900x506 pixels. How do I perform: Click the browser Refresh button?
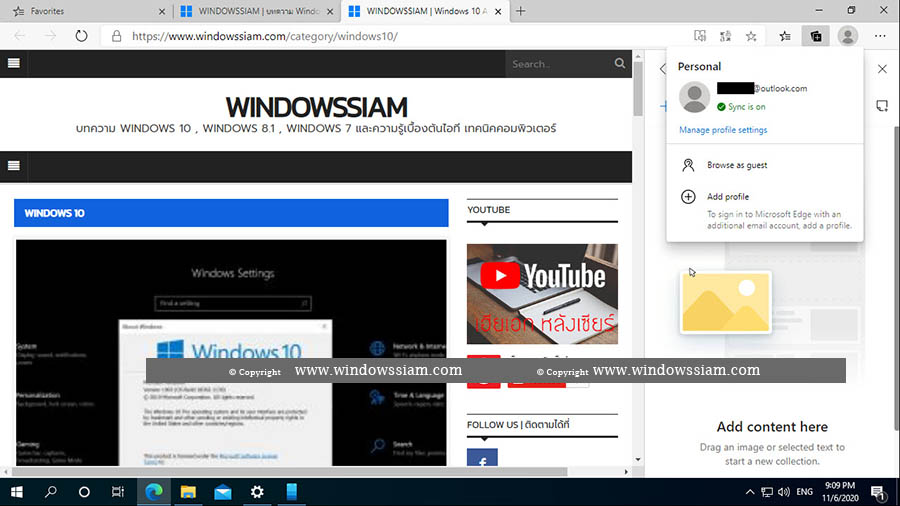[x=82, y=36]
